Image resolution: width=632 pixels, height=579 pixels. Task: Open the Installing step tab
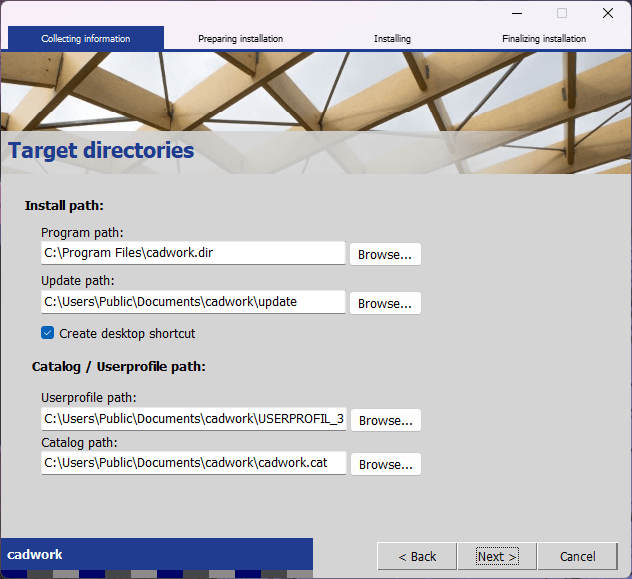pyautogui.click(x=392, y=39)
